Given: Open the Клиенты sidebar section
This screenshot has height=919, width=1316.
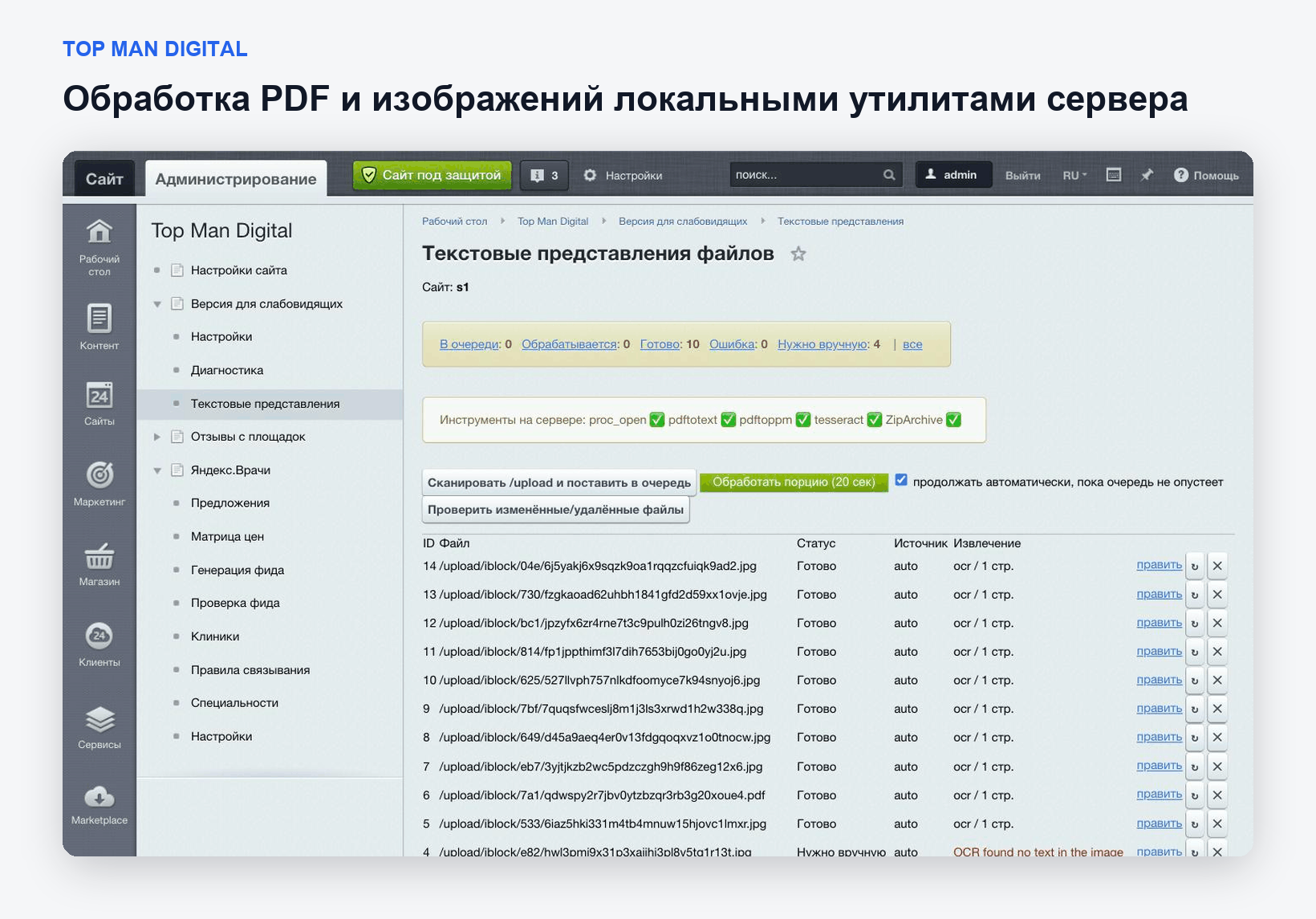Looking at the screenshot, I should [x=100, y=644].
